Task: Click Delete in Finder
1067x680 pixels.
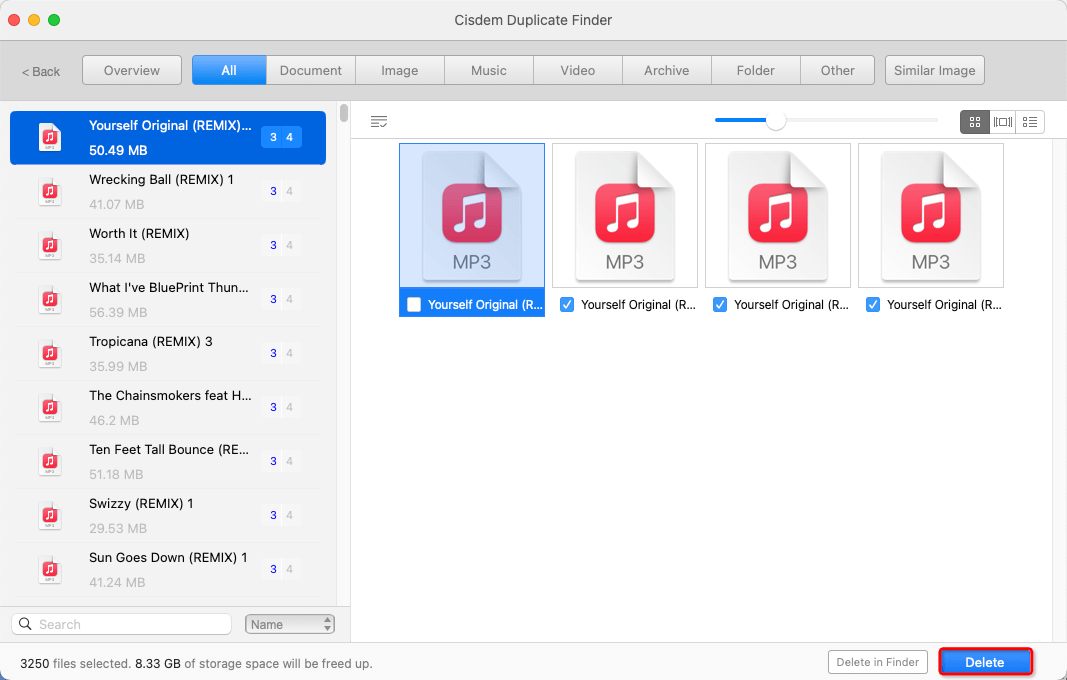Action: pos(877,662)
